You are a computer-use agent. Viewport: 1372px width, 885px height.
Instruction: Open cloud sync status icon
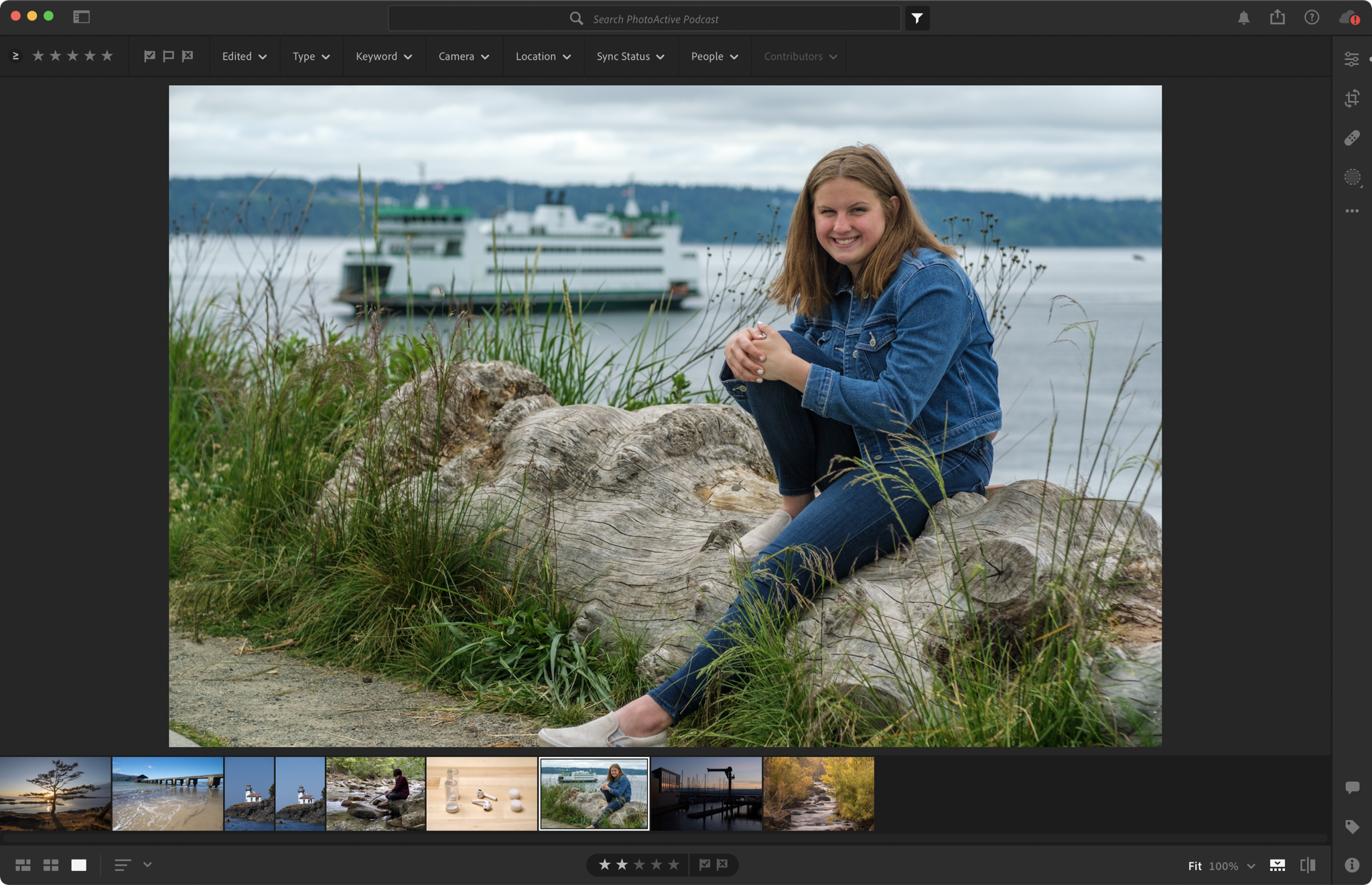coord(1349,17)
